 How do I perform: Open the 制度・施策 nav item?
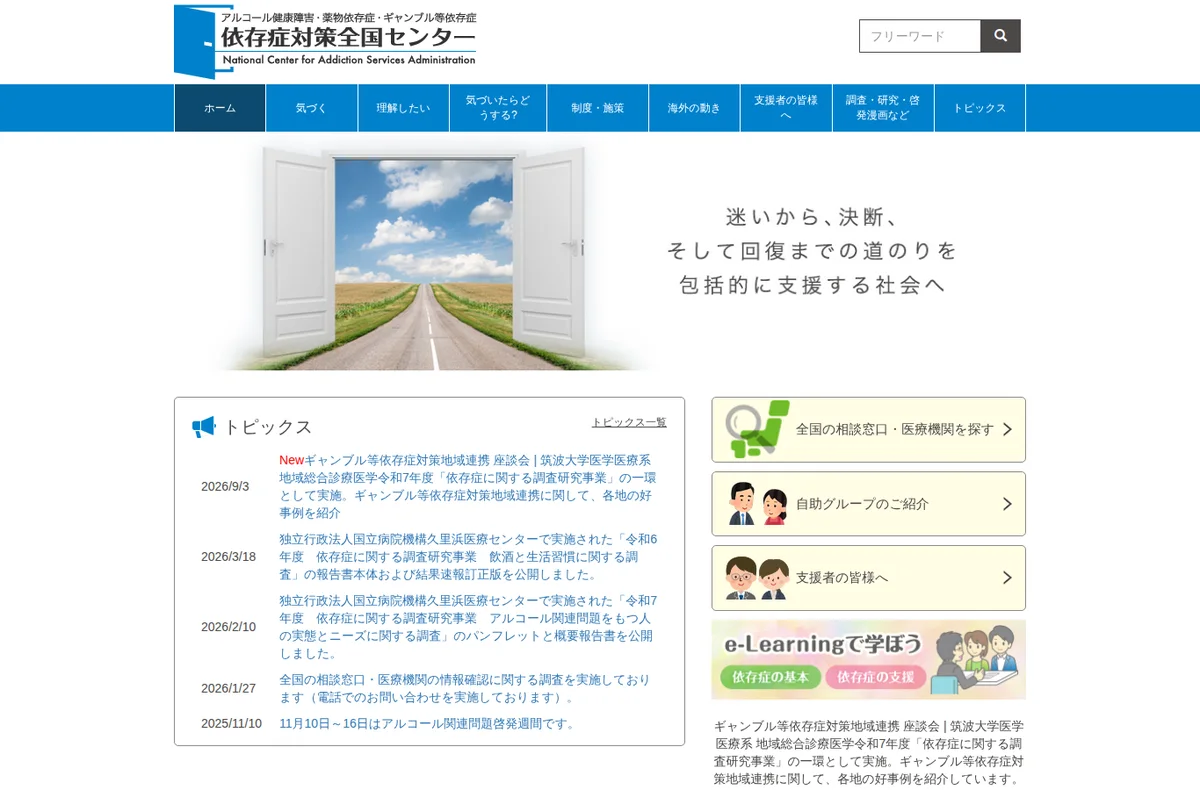[598, 108]
